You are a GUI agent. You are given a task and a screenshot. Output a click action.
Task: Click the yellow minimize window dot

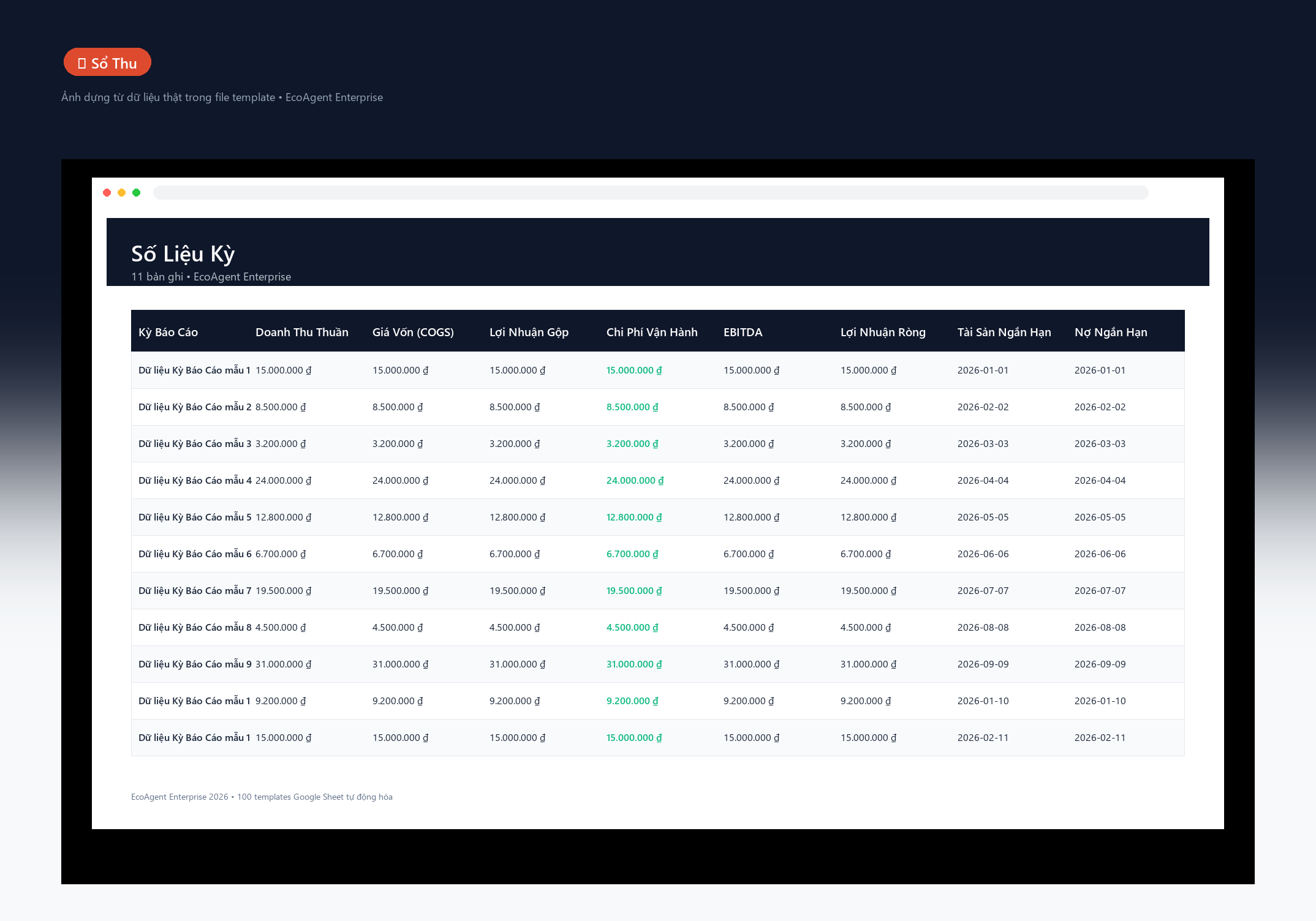pyautogui.click(x=122, y=193)
